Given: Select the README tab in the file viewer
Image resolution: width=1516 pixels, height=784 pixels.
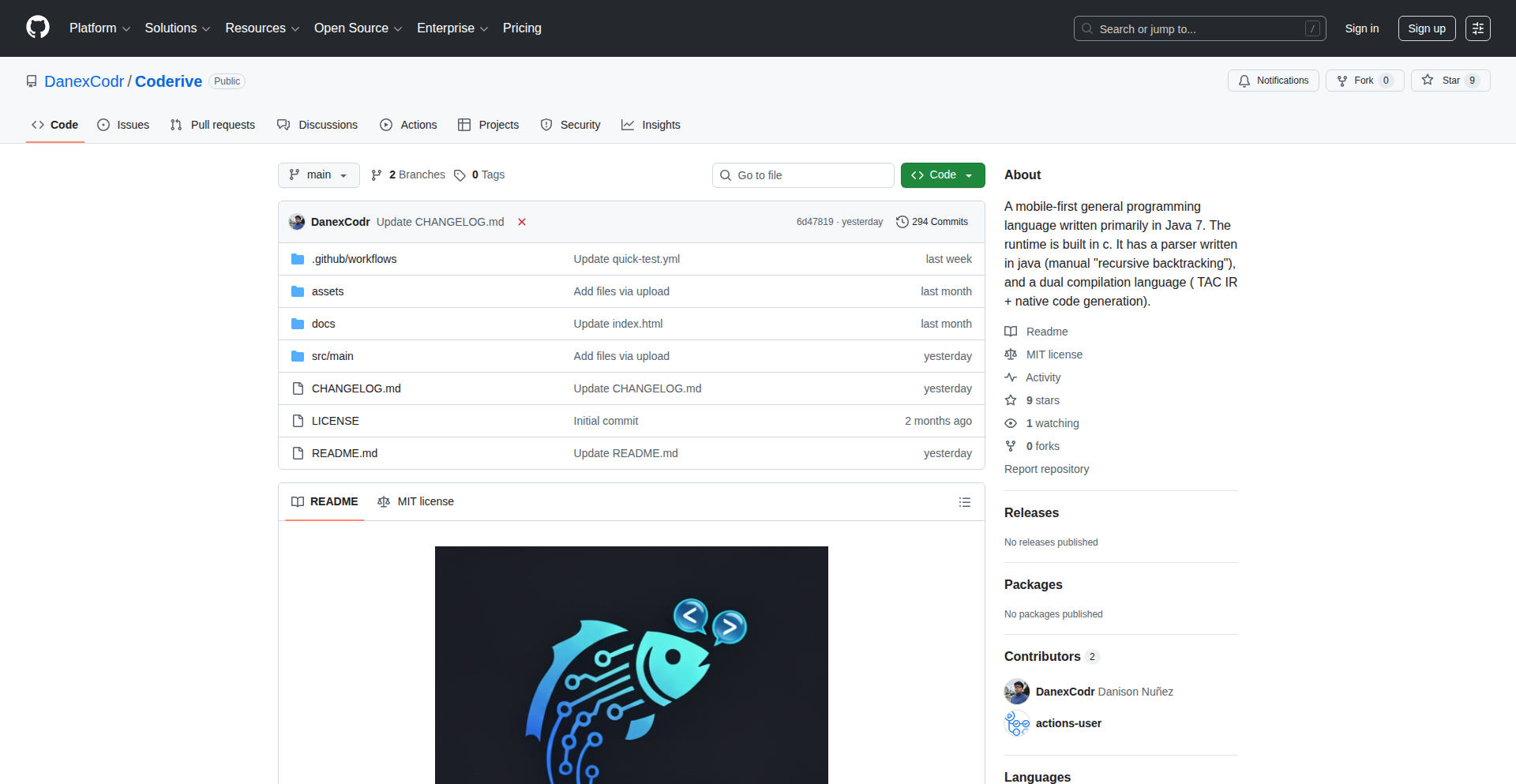Looking at the screenshot, I should pos(325,502).
